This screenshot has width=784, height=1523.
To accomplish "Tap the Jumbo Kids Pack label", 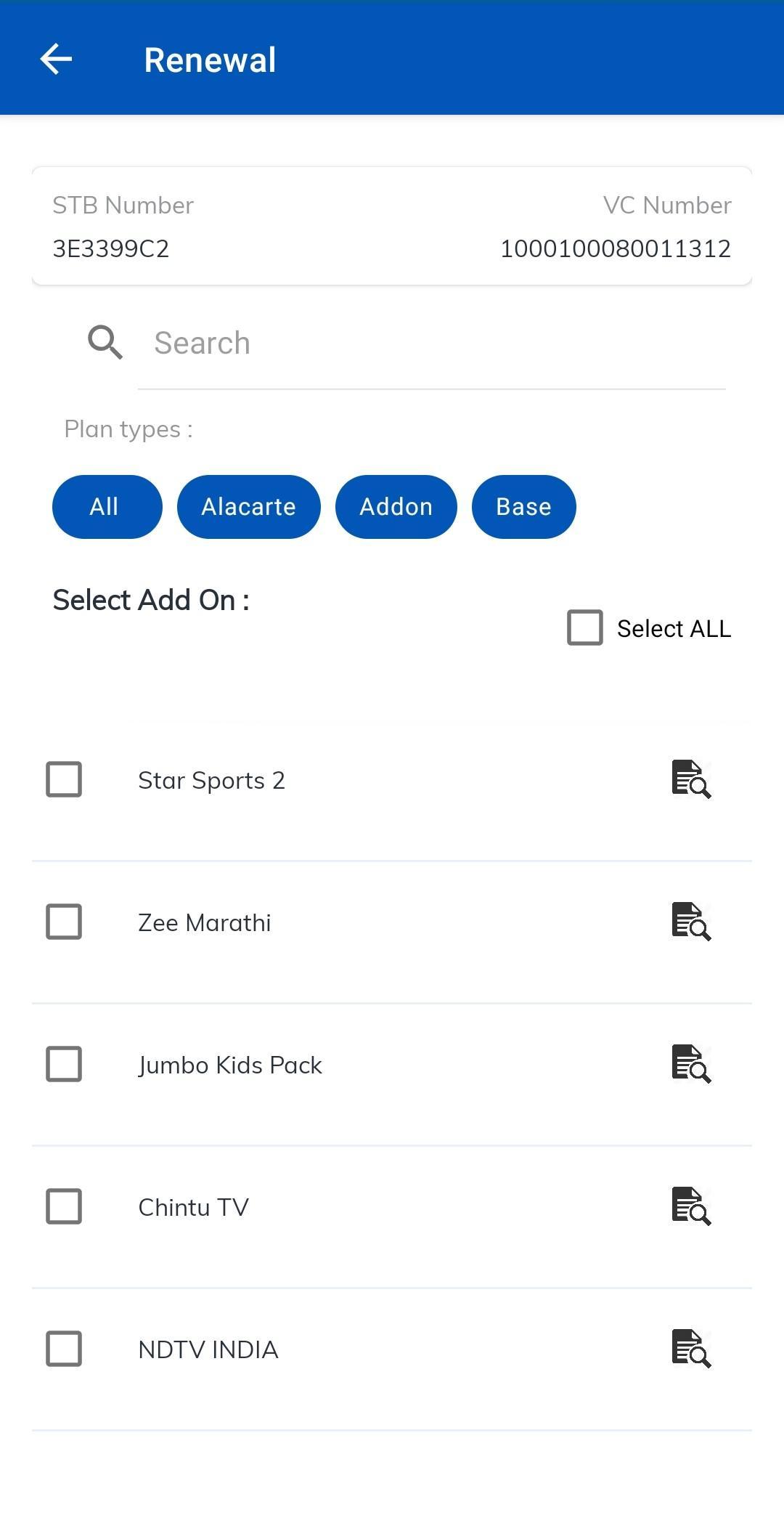I will pos(230,1065).
